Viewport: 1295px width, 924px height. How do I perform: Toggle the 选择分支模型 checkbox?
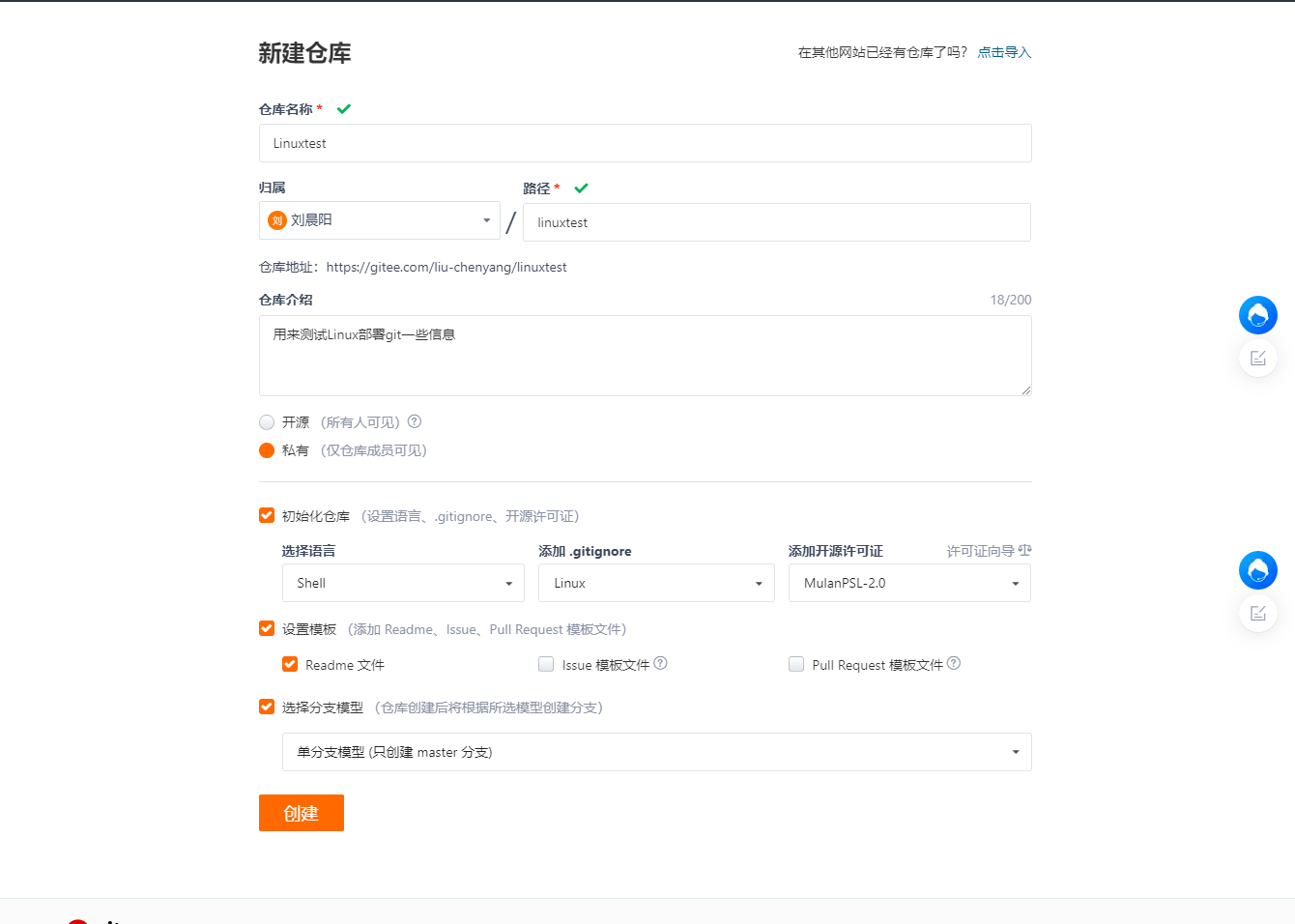tap(267, 707)
